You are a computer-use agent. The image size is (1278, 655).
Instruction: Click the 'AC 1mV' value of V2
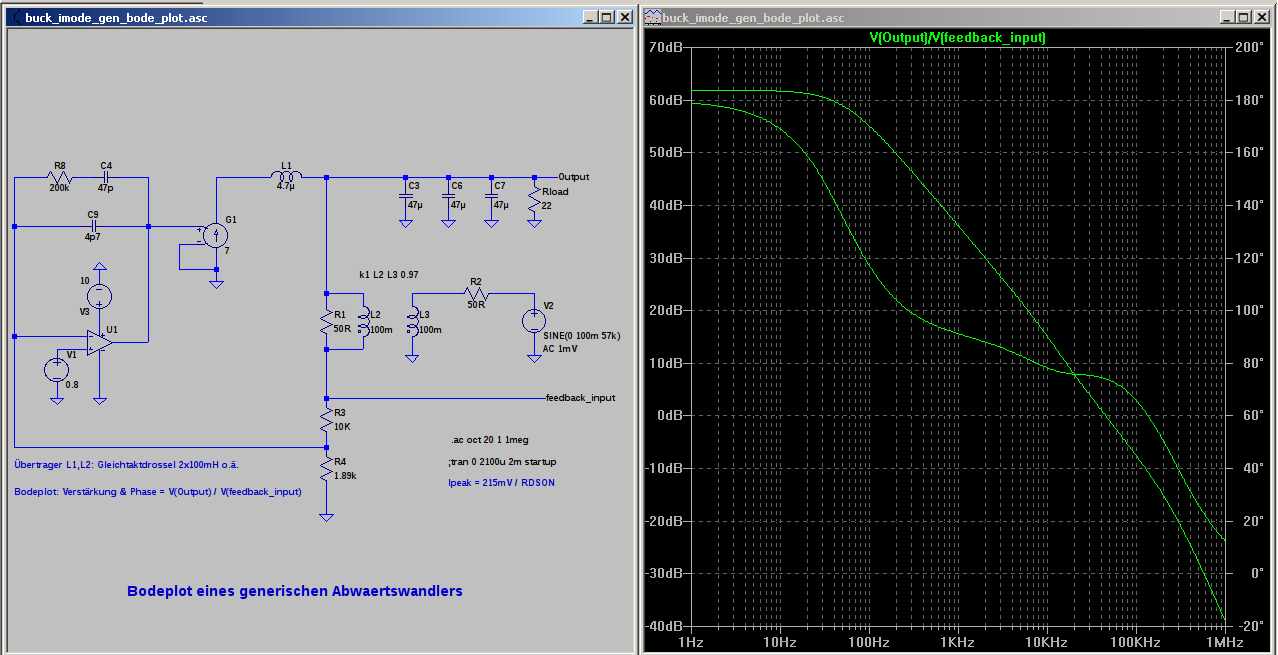click(560, 349)
